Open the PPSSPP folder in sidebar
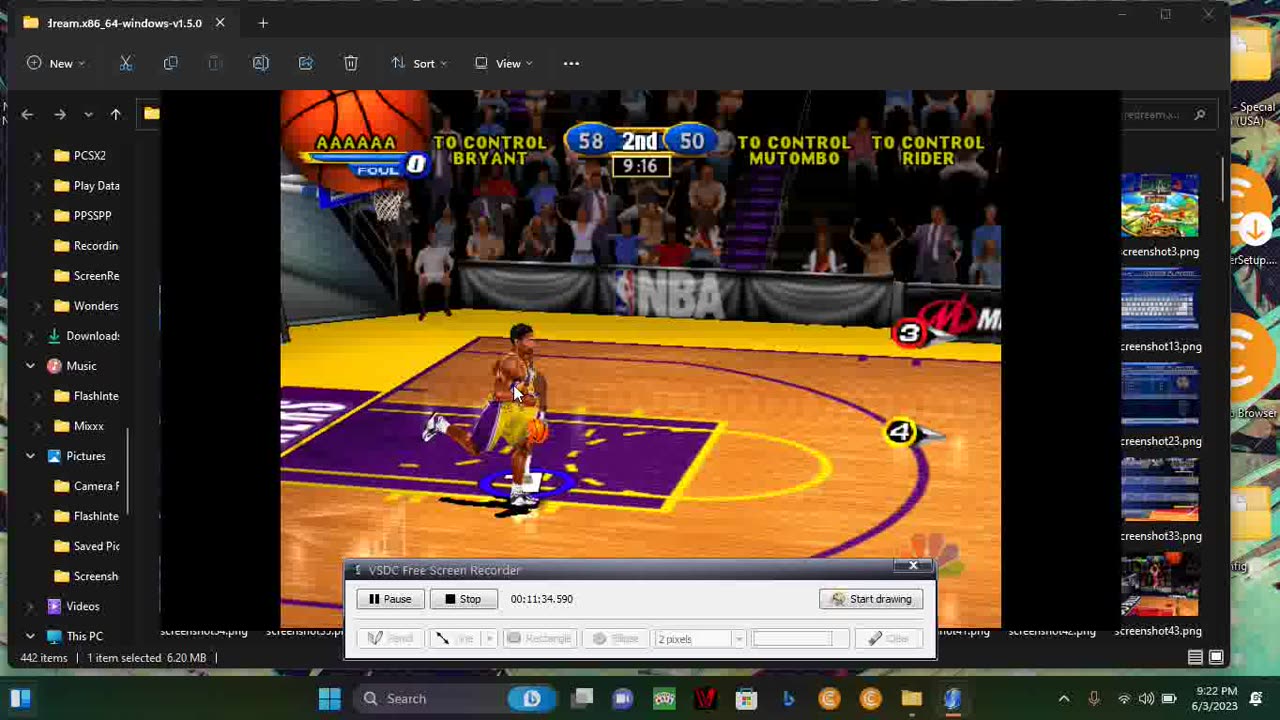 pos(82,216)
